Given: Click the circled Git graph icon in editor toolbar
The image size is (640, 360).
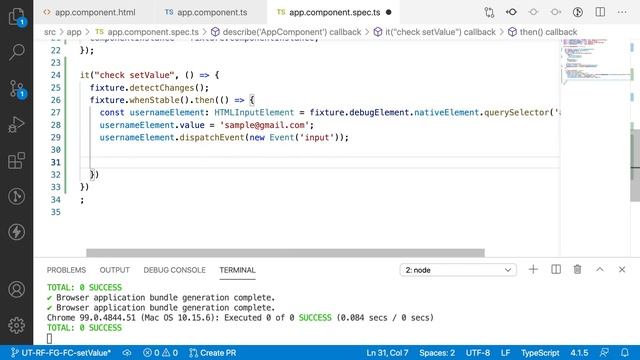Looking at the screenshot, I should (578, 12).
